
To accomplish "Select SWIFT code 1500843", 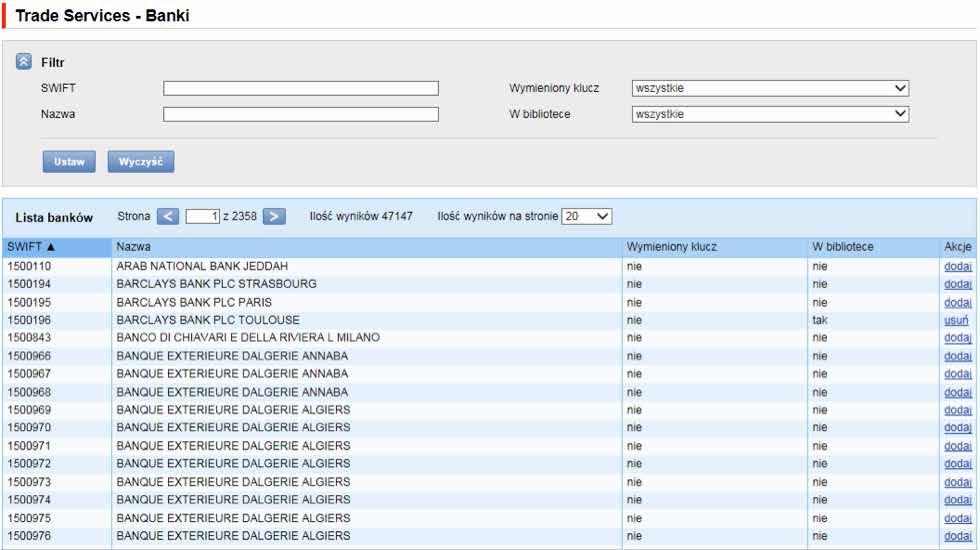I will [x=29, y=338].
